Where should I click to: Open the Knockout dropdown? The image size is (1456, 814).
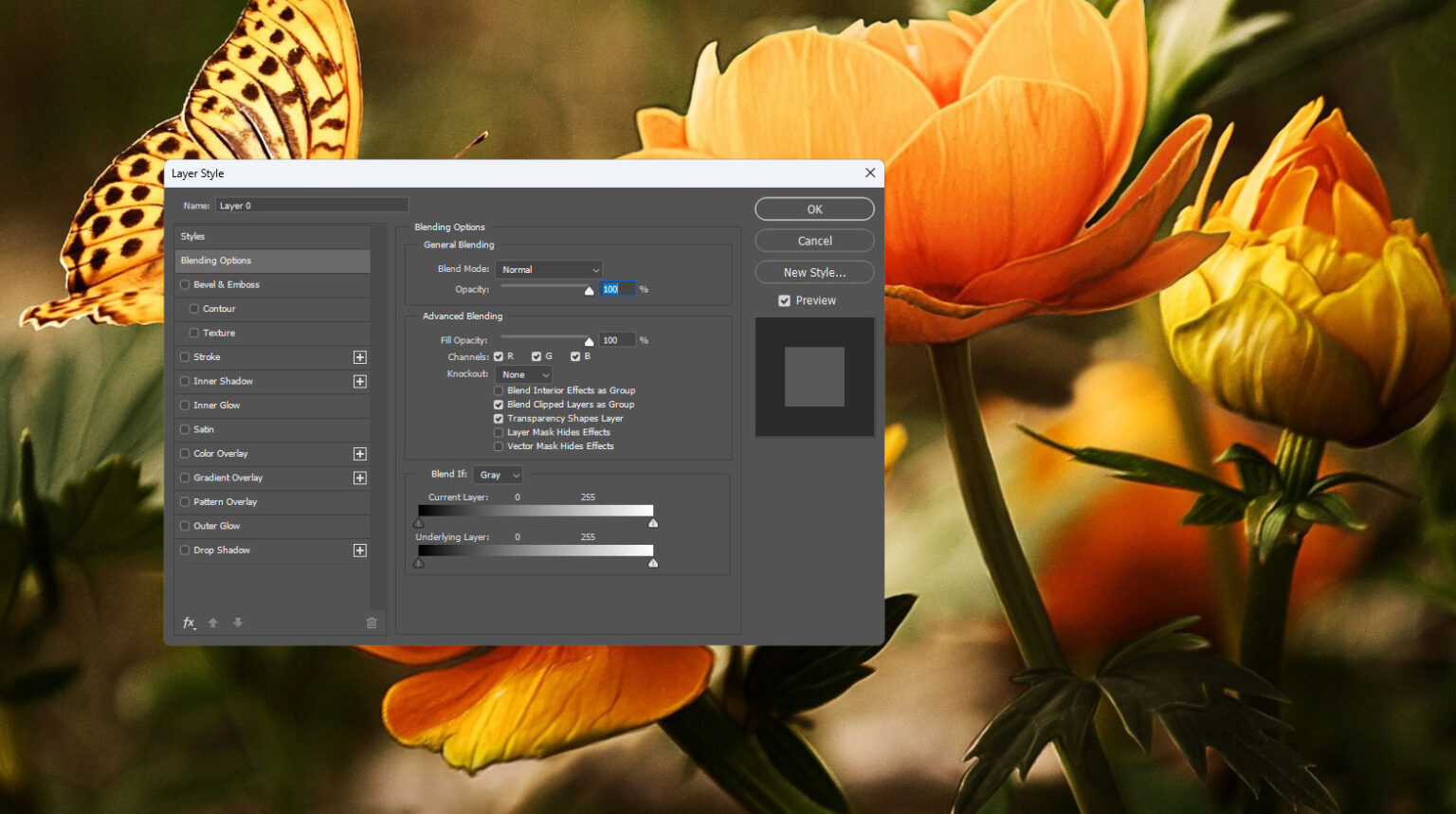[523, 374]
